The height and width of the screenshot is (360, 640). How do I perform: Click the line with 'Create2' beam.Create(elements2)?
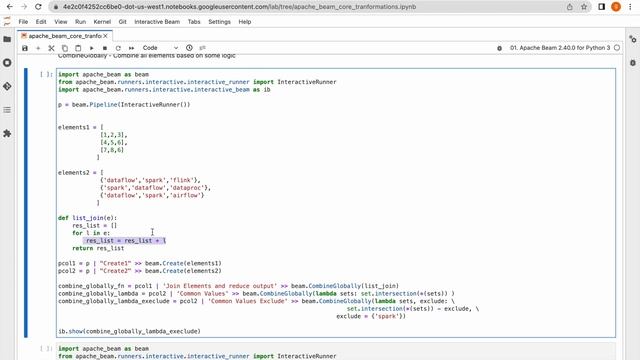140,271
